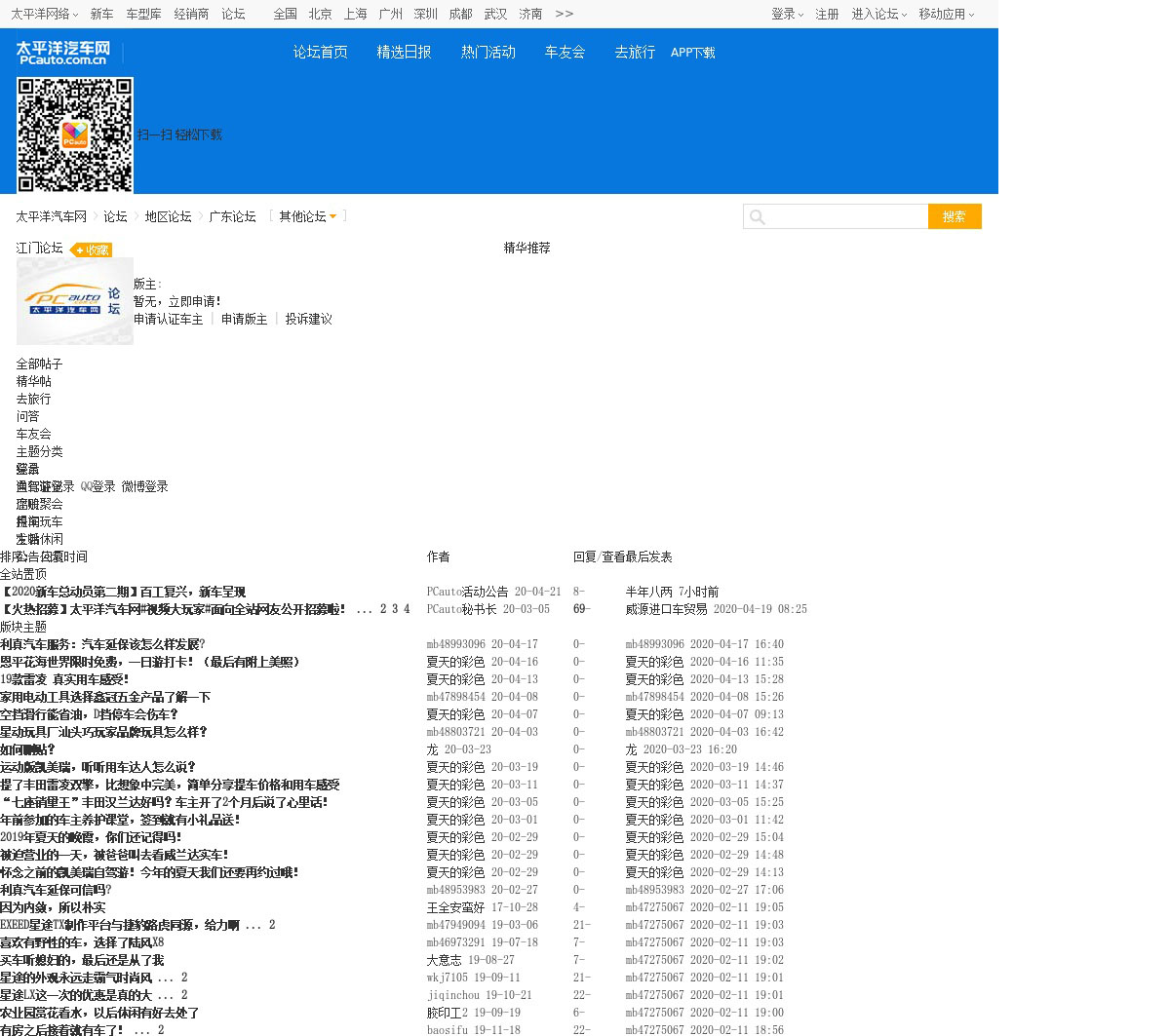Open 广东论坛 breadcrumb link

[233, 216]
